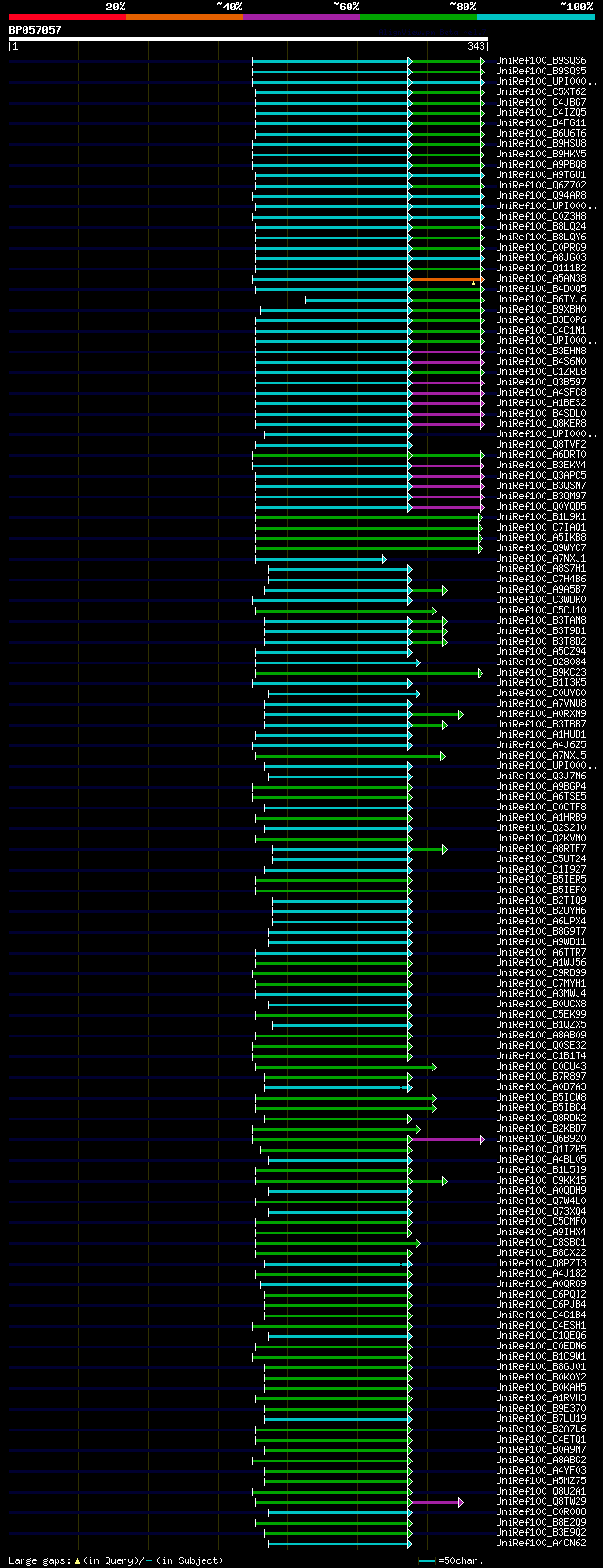Click hit label UniRef100_C8SBC1

(541, 1242)
